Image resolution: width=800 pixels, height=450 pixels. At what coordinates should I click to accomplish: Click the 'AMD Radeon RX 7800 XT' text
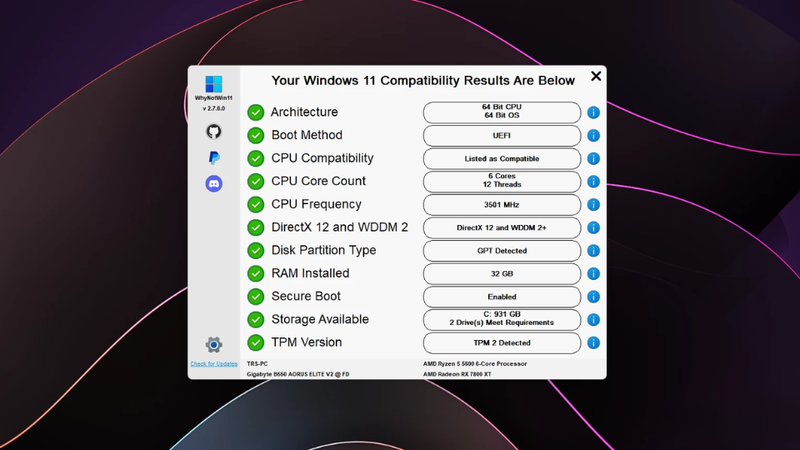[x=457, y=374]
